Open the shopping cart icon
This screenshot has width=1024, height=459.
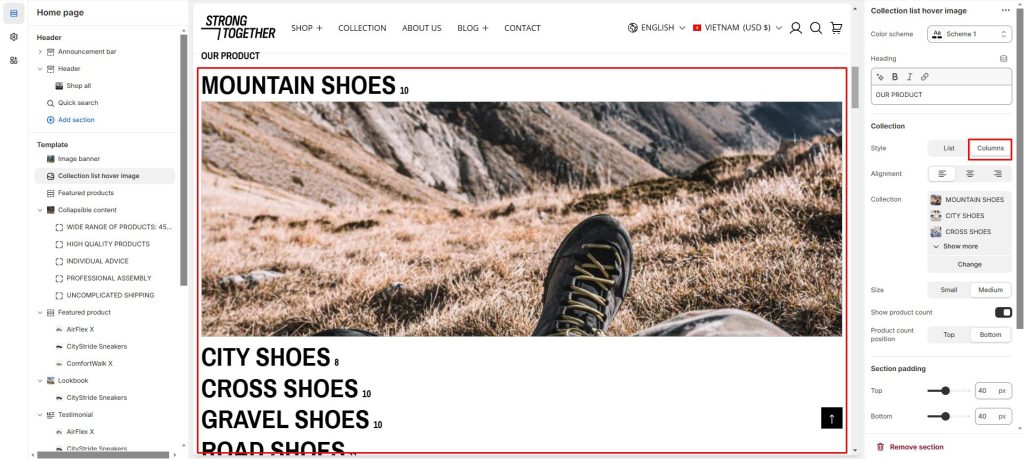(836, 28)
